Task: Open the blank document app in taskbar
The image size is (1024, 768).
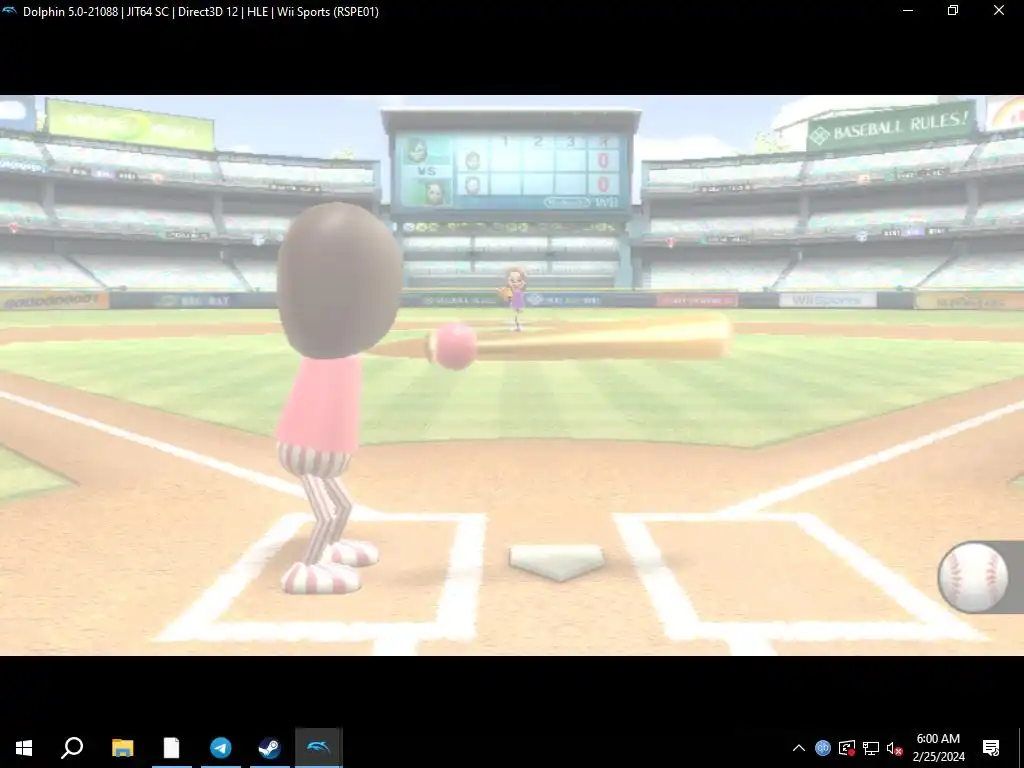Action: 171,748
